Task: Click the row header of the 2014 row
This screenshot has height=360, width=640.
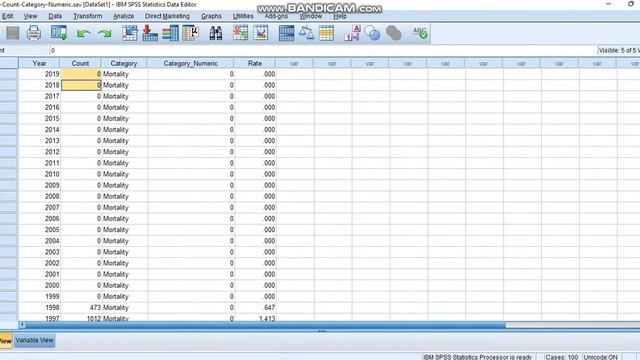Action: 9,129
